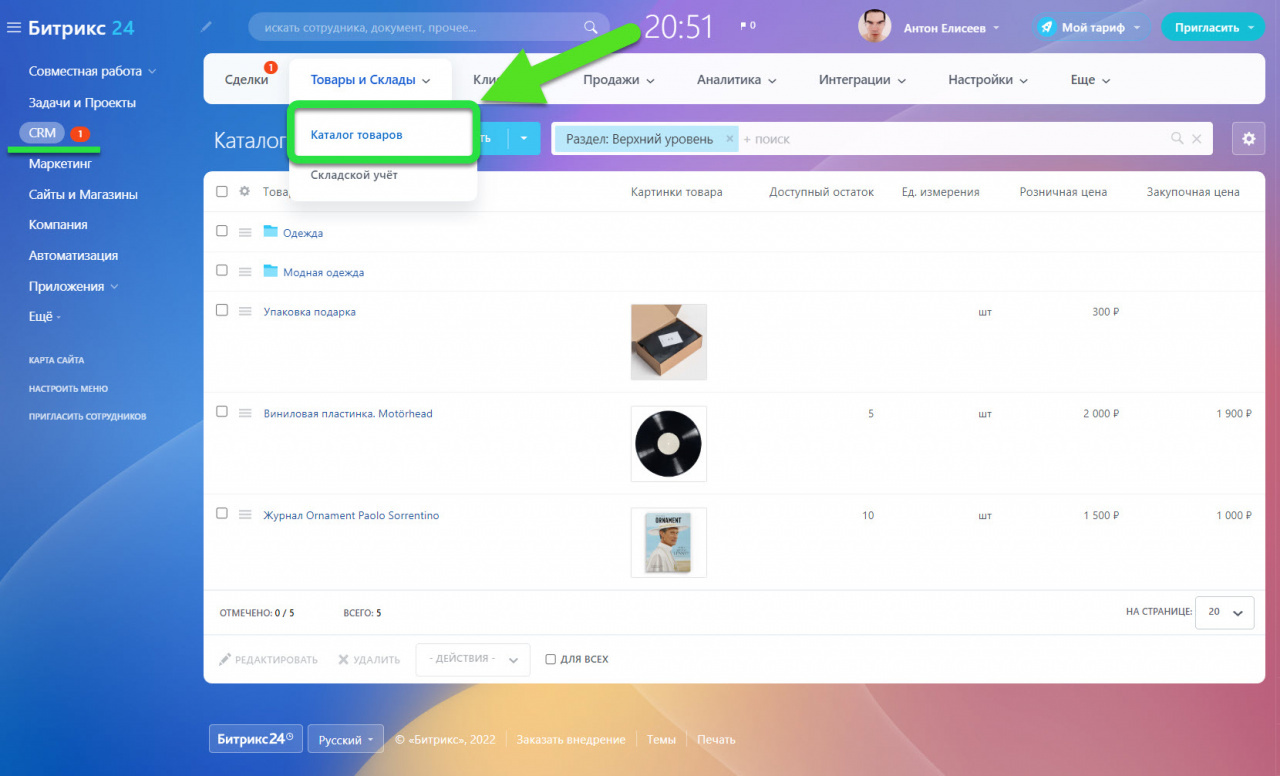Click the pencil icon of Редактировать
Image resolution: width=1280 pixels, height=776 pixels.
click(x=225, y=659)
